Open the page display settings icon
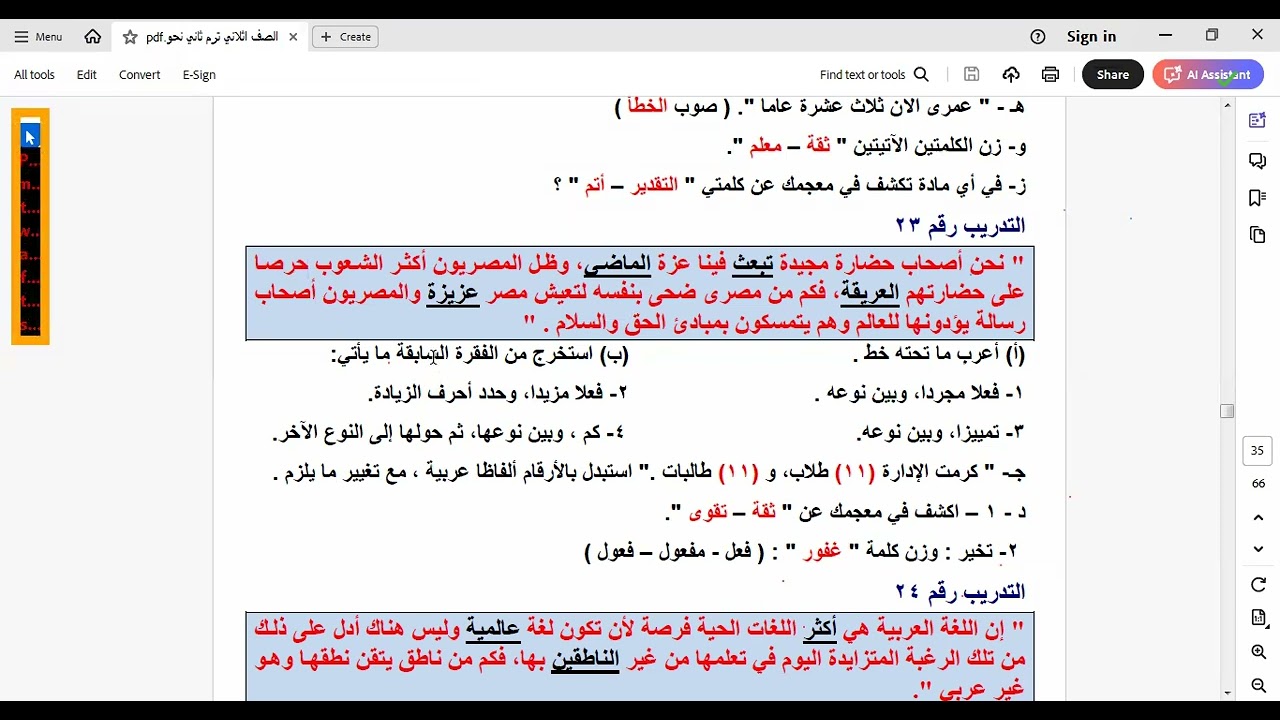Viewport: 1280px width, 720px height. [1258, 618]
